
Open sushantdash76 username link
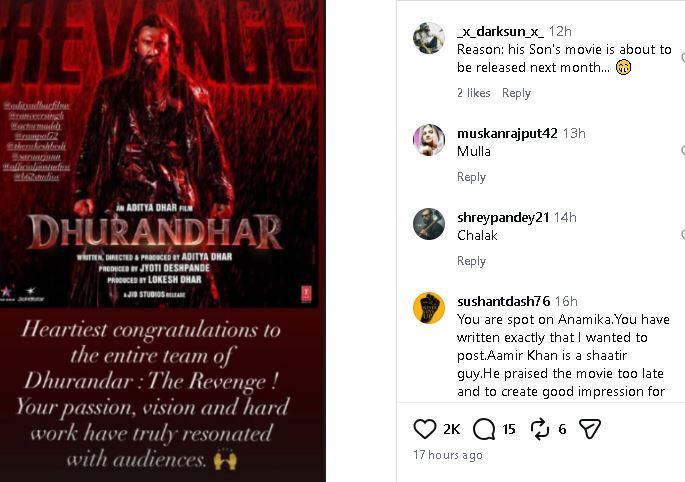click(x=503, y=301)
